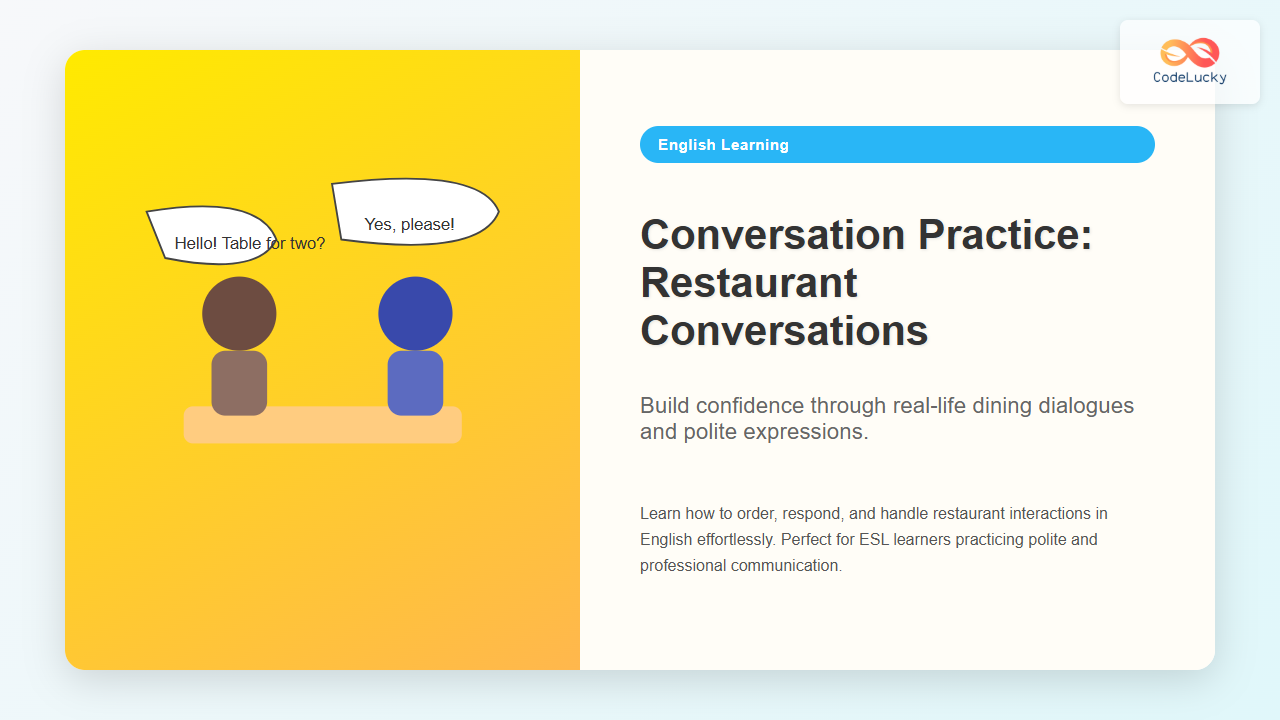This screenshot has width=1280, height=720.
Task: Click the brown figure's head circle
Action: pos(239,313)
